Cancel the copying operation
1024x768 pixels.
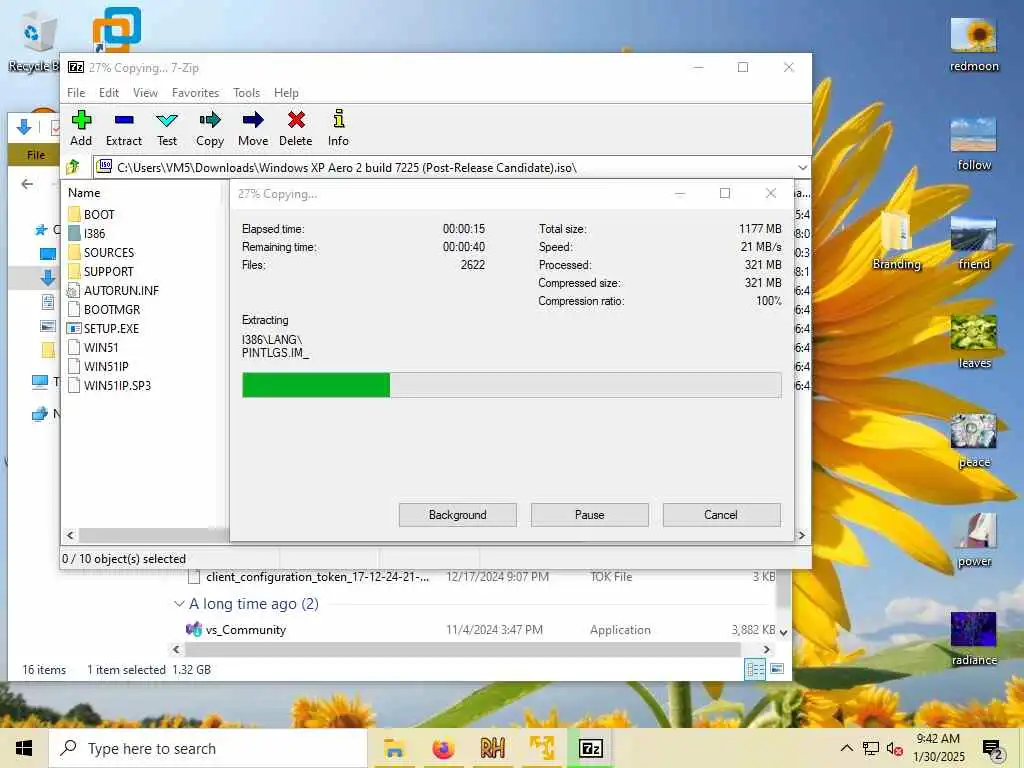coord(721,515)
